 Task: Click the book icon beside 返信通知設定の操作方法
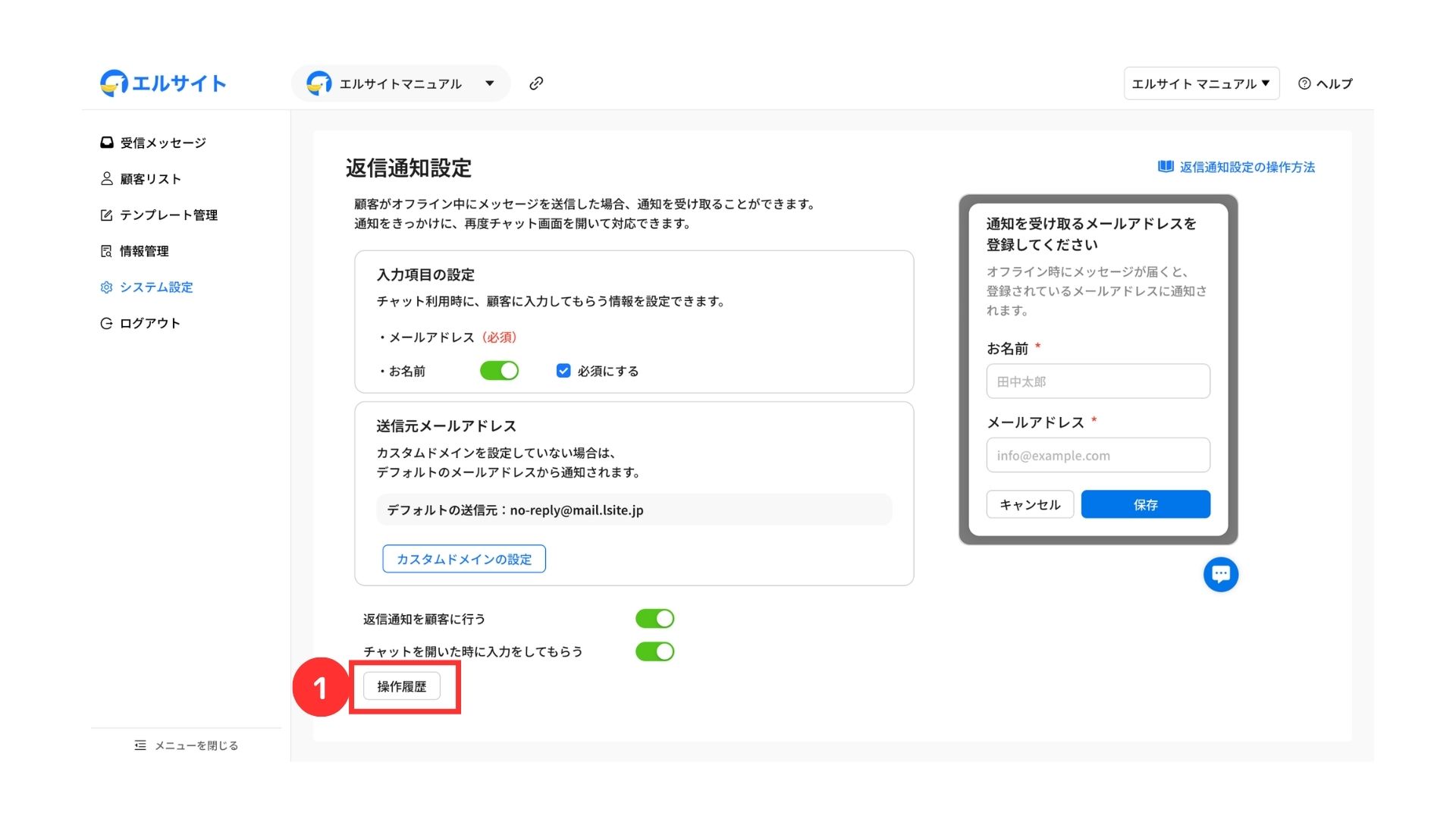point(1166,167)
